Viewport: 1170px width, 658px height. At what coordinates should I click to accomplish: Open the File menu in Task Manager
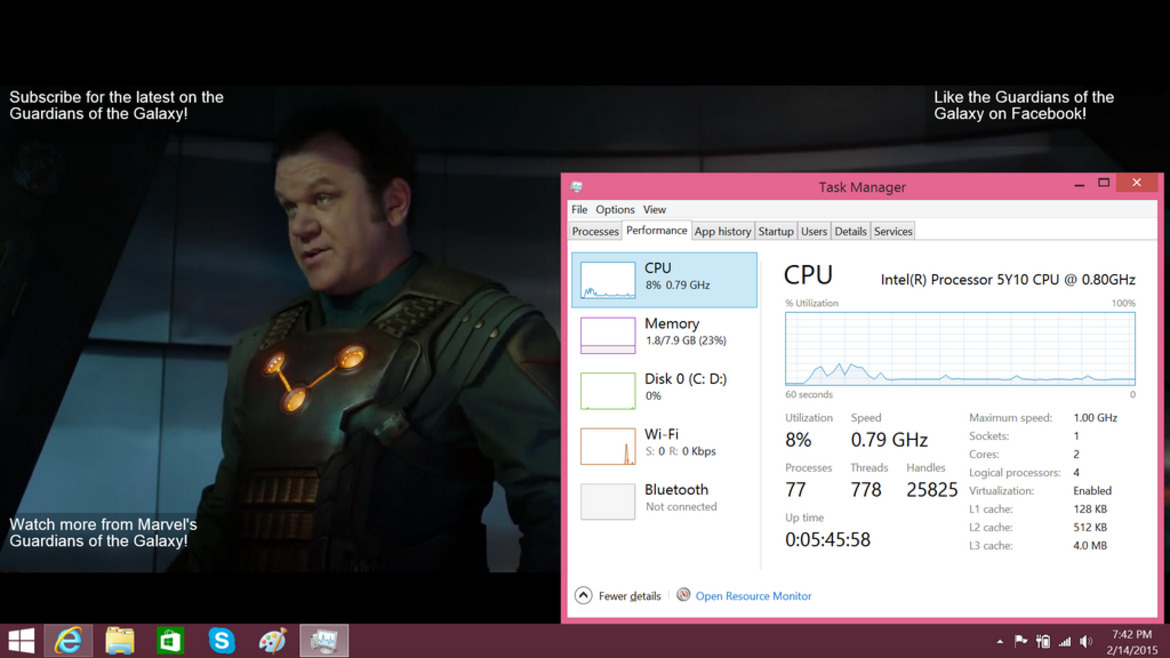coord(579,210)
